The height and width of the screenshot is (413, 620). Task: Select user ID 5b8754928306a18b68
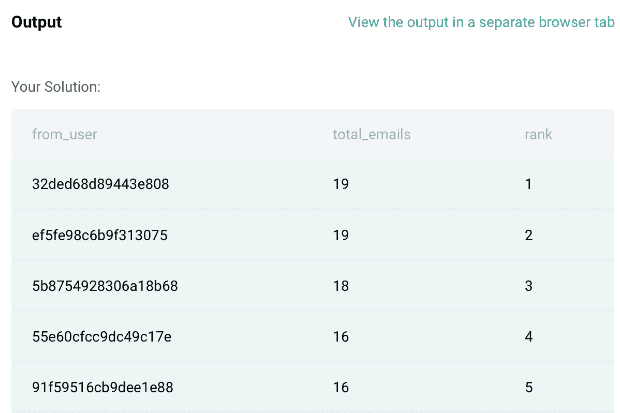(x=105, y=286)
